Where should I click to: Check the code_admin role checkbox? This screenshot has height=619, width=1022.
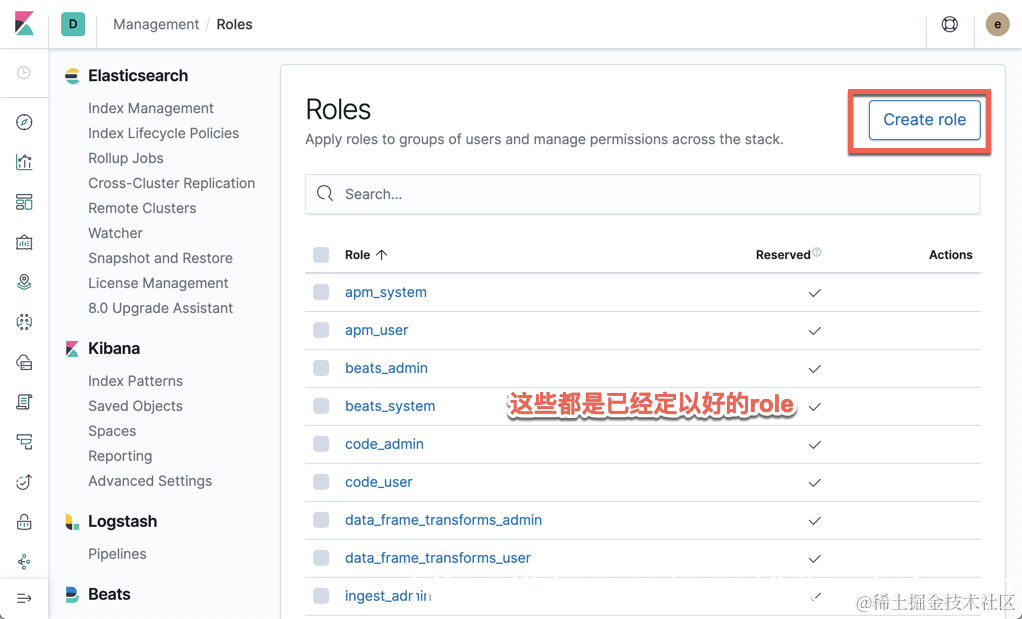pyautogui.click(x=321, y=444)
